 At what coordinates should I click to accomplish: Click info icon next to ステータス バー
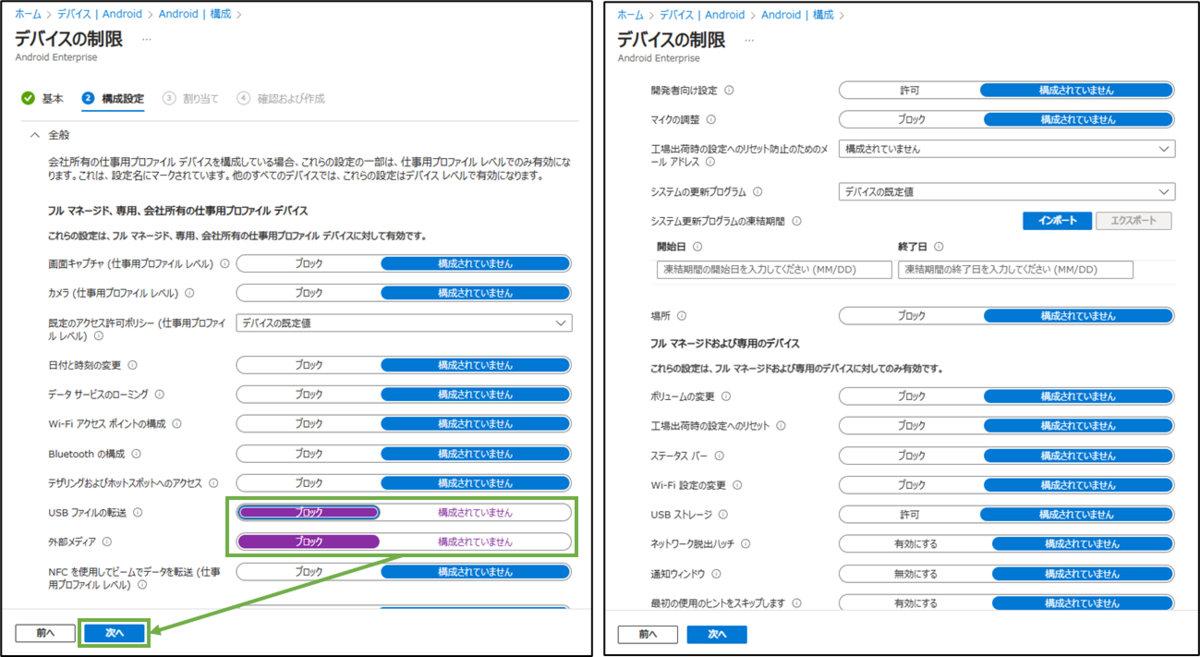pyautogui.click(x=719, y=455)
